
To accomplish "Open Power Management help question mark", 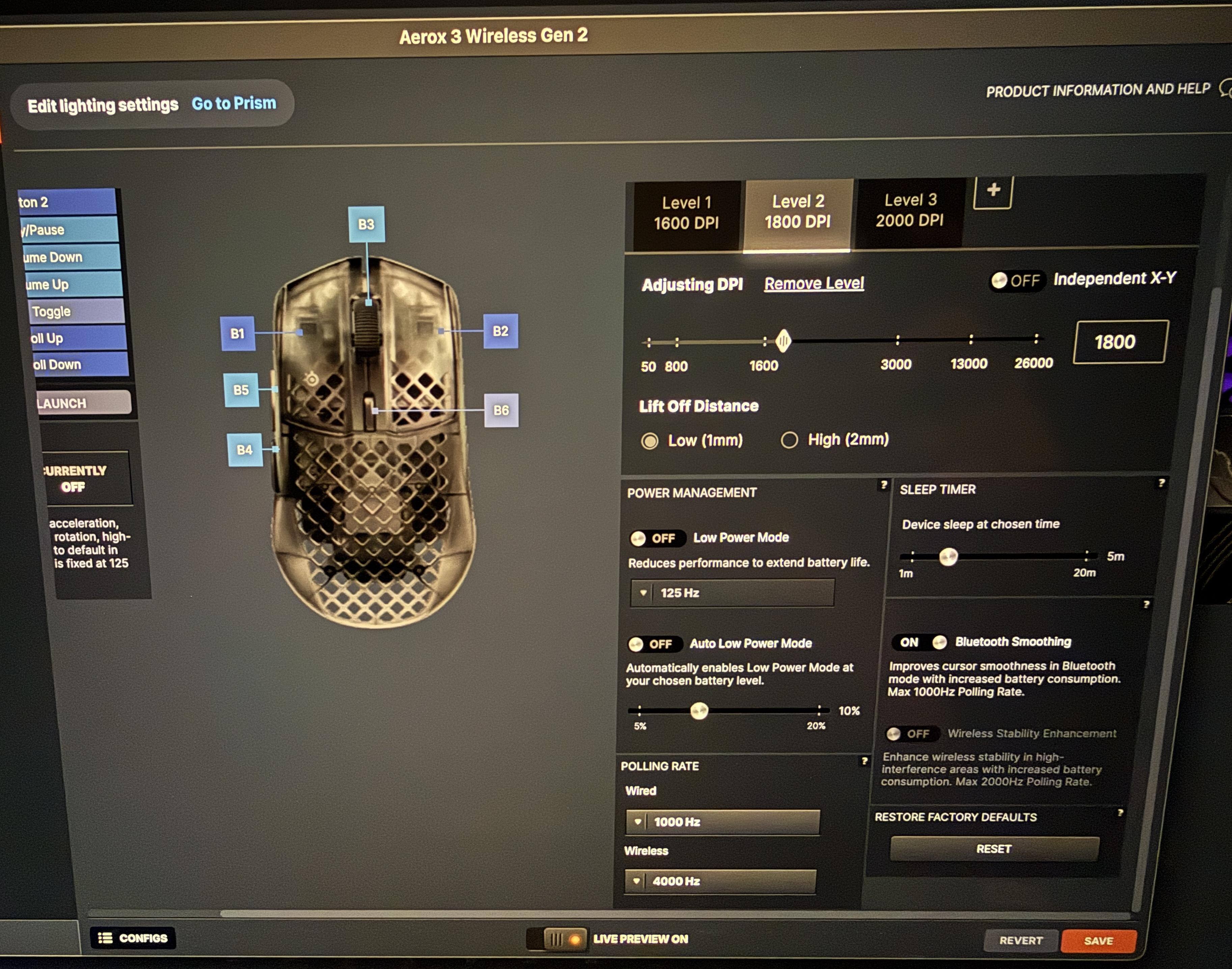I will coord(883,484).
